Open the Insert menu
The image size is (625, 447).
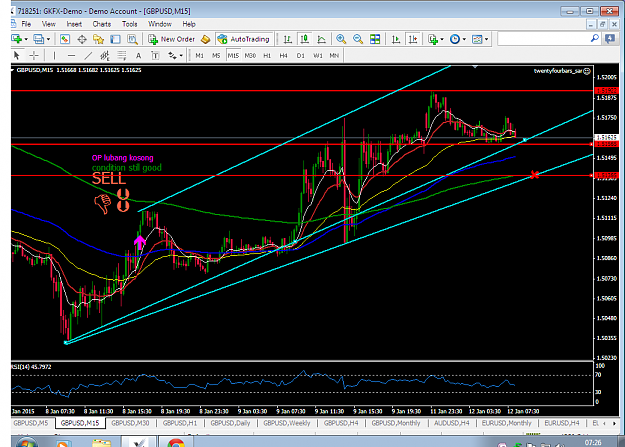(74, 24)
